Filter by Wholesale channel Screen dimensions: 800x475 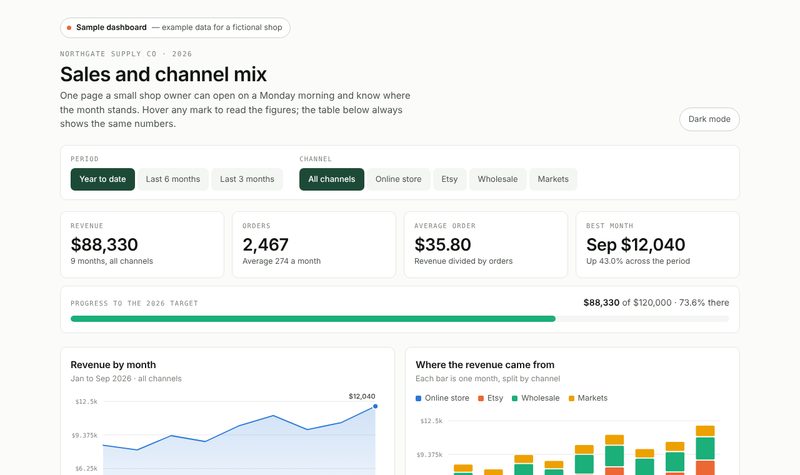coord(497,179)
